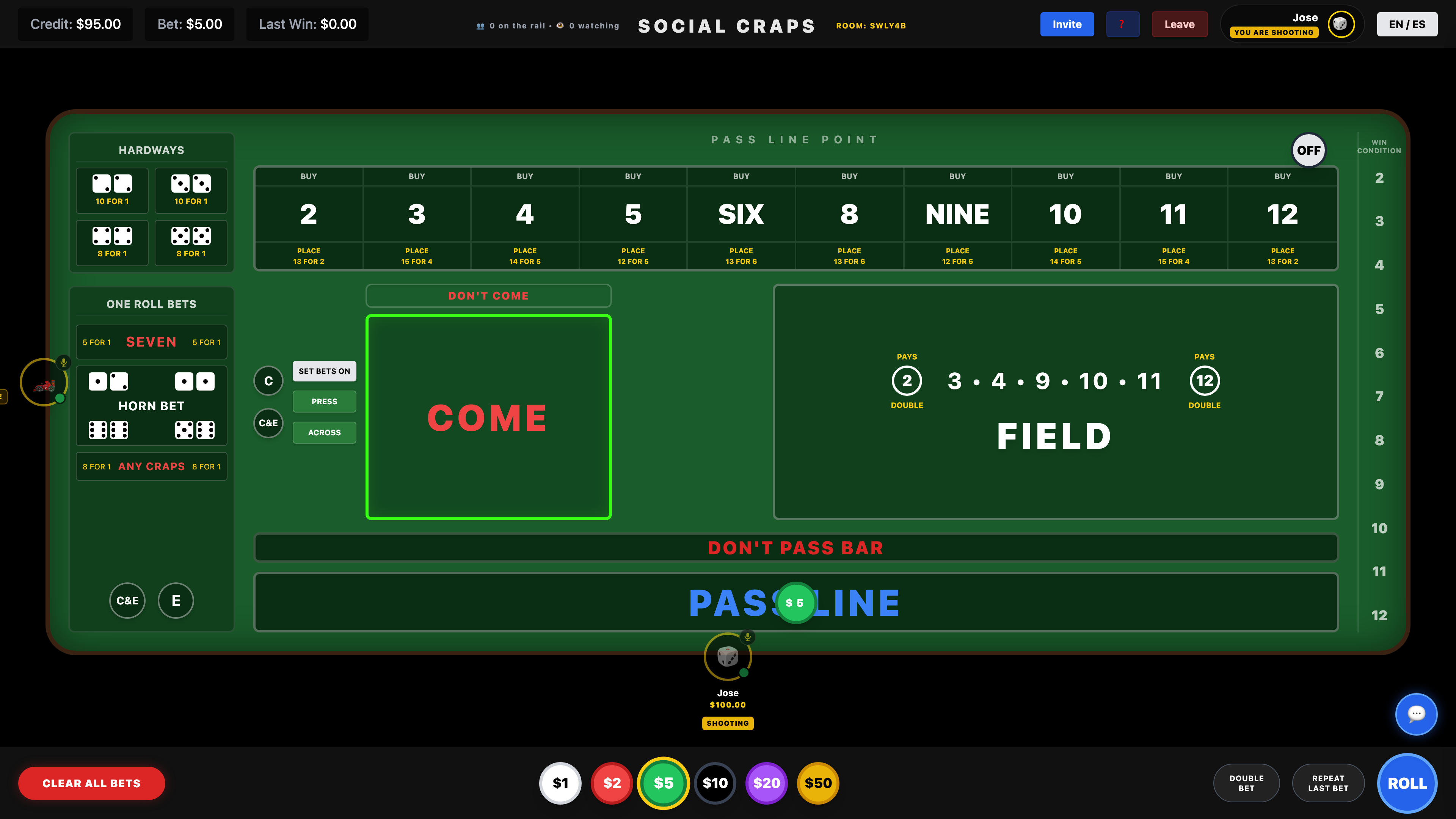Click BUY above number 10

point(1065,176)
